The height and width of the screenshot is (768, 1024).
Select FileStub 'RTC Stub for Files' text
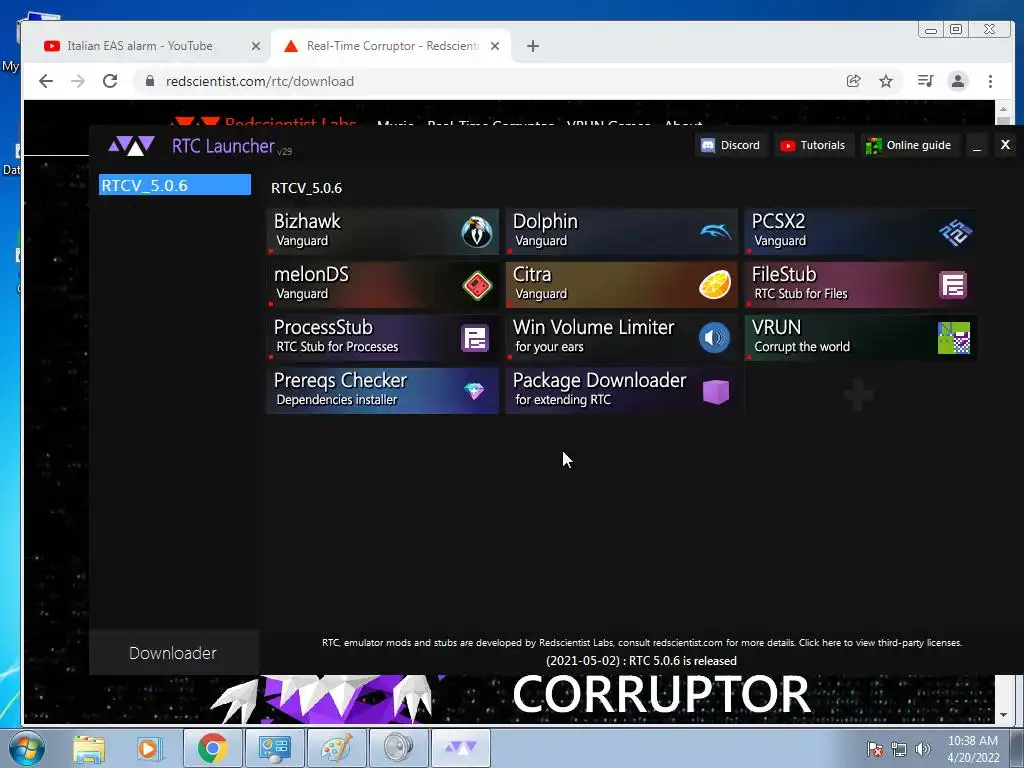pos(801,294)
